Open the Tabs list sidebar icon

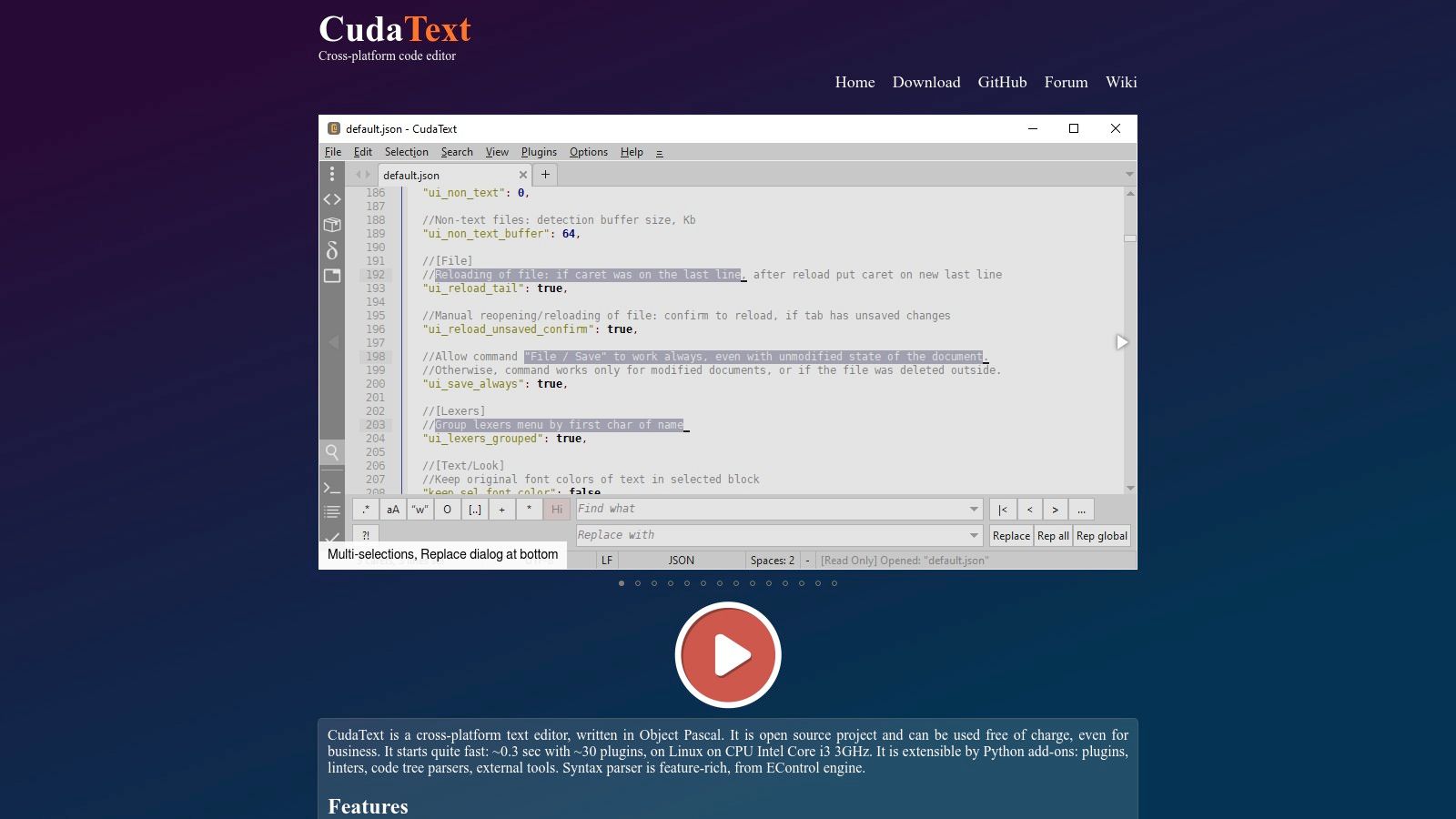pyautogui.click(x=332, y=276)
